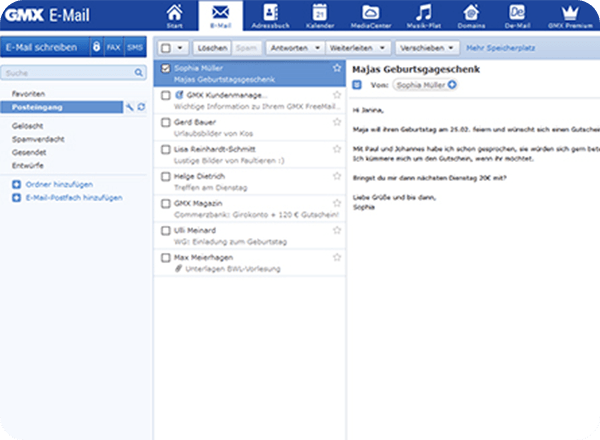The image size is (600, 440).
Task: Click plus icon beside Ordner hinzufügen
Action: click(x=16, y=184)
